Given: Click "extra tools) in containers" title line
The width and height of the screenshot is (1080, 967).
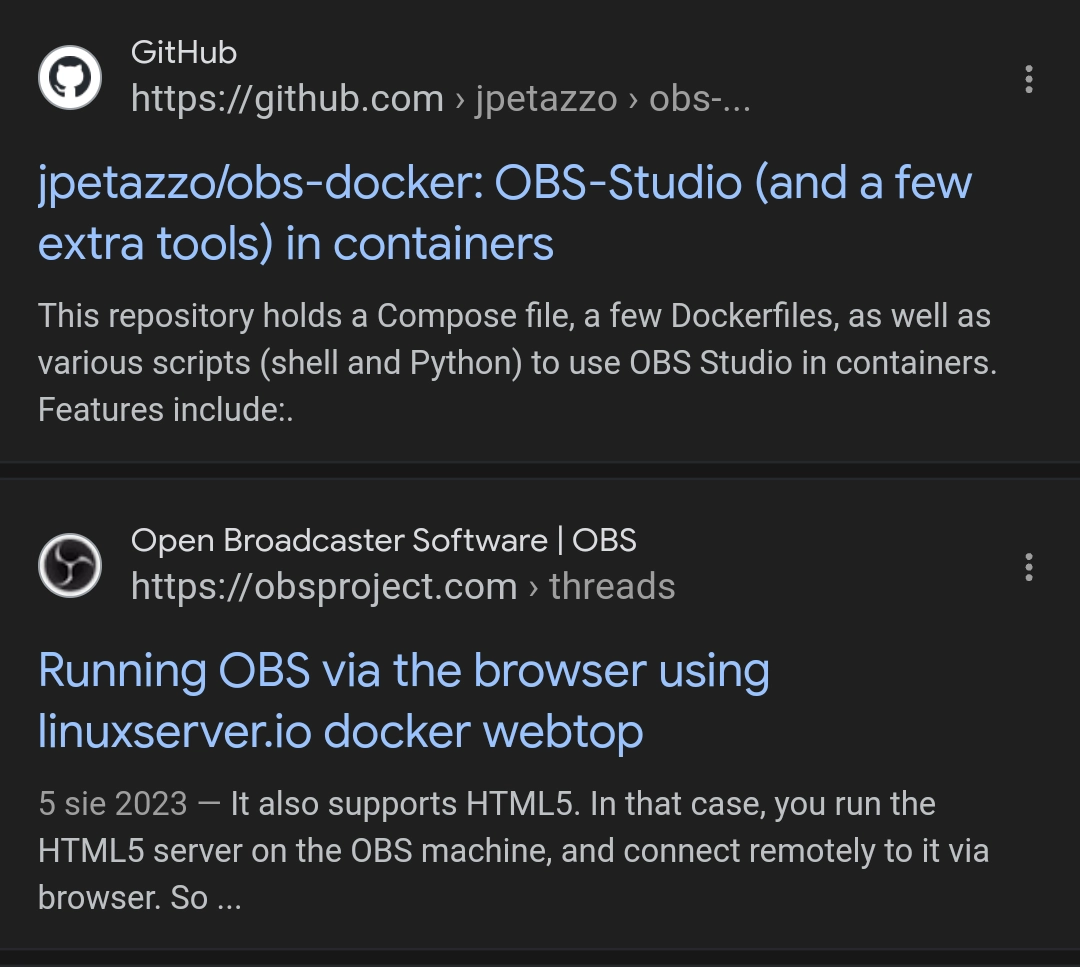Looking at the screenshot, I should [296, 244].
